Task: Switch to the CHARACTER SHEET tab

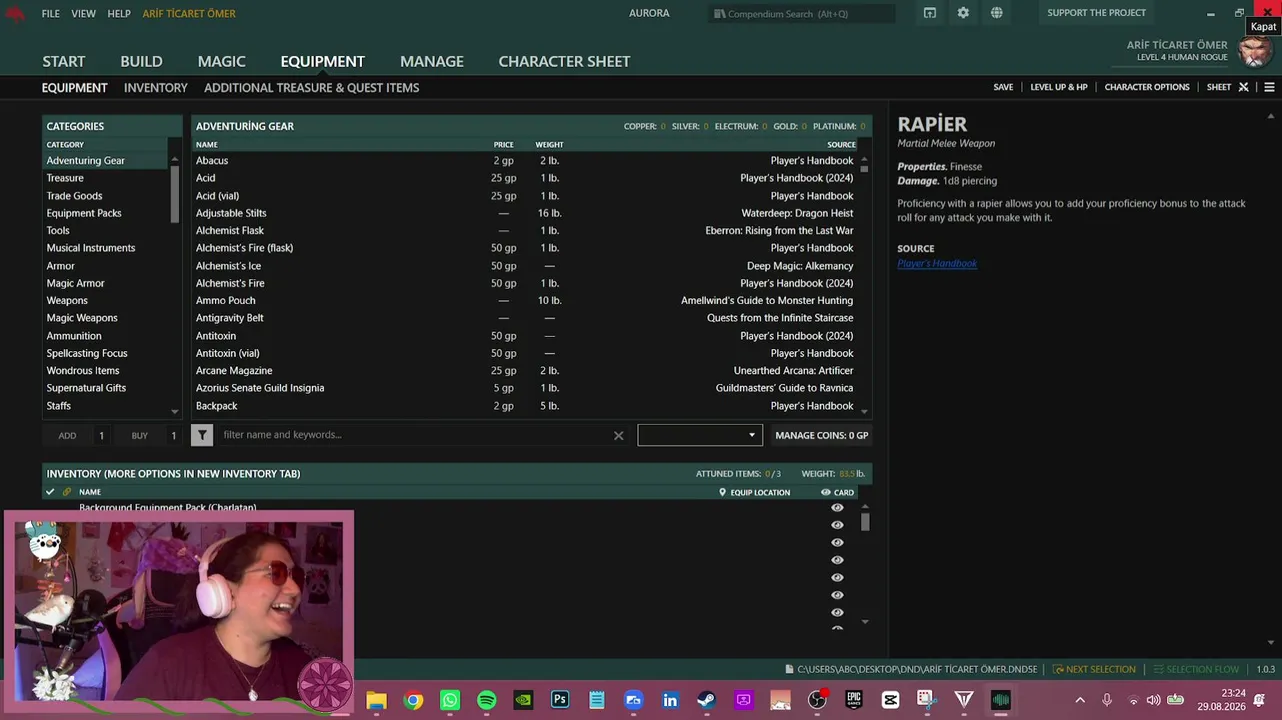Action: tap(564, 61)
